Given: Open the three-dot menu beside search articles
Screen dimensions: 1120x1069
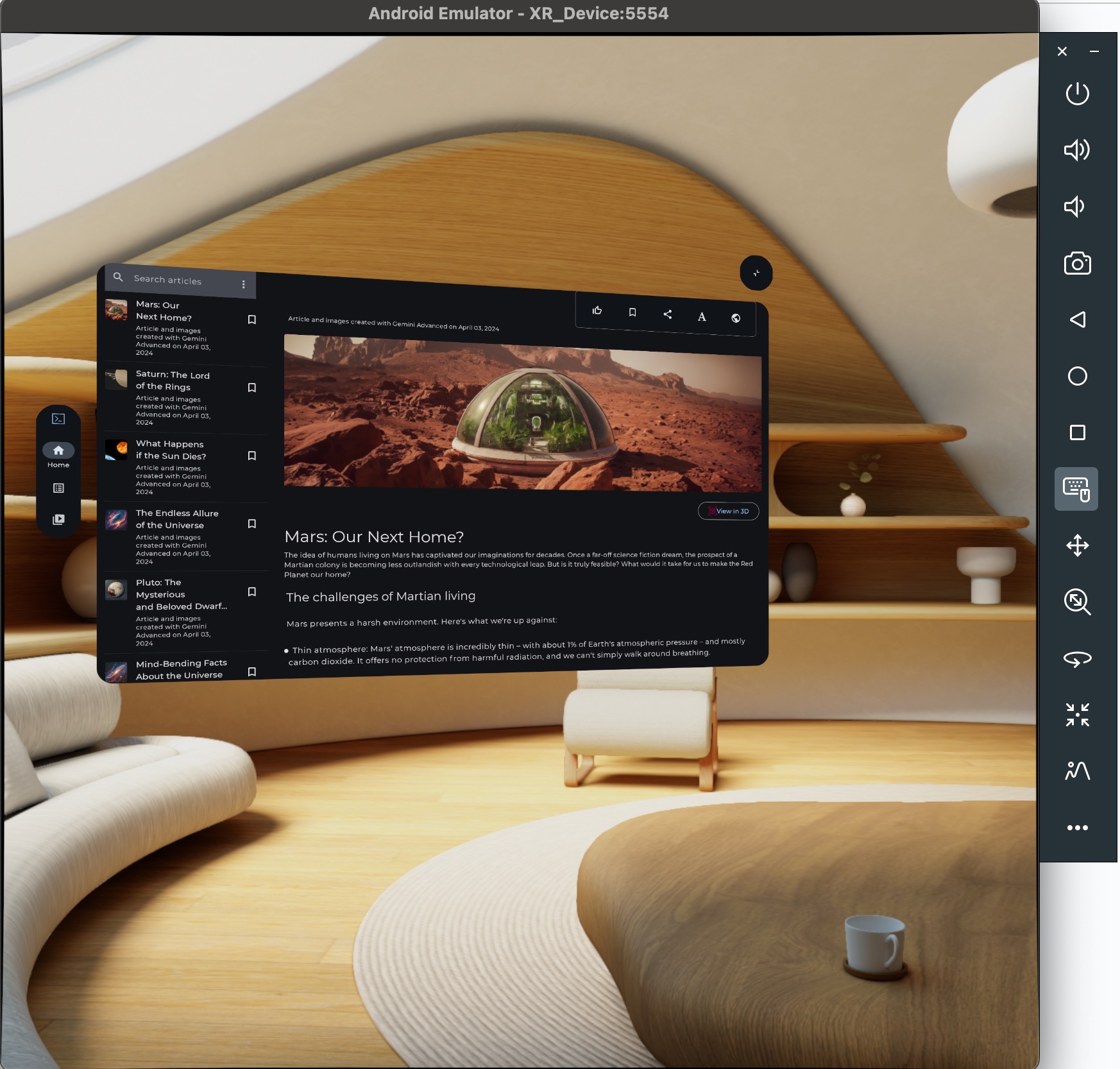Looking at the screenshot, I should pyautogui.click(x=243, y=284).
